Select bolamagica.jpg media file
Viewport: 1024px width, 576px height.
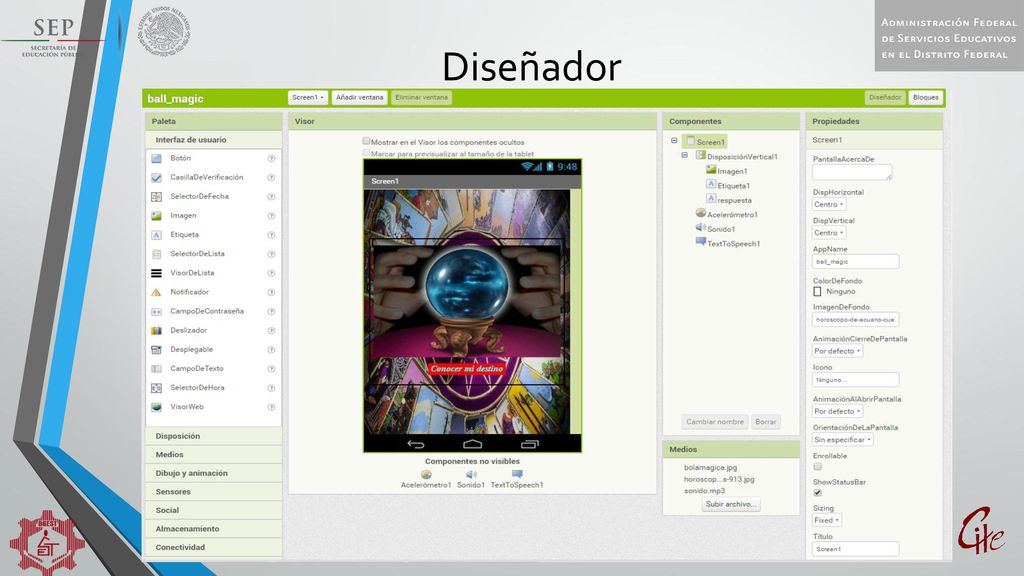[711, 468]
